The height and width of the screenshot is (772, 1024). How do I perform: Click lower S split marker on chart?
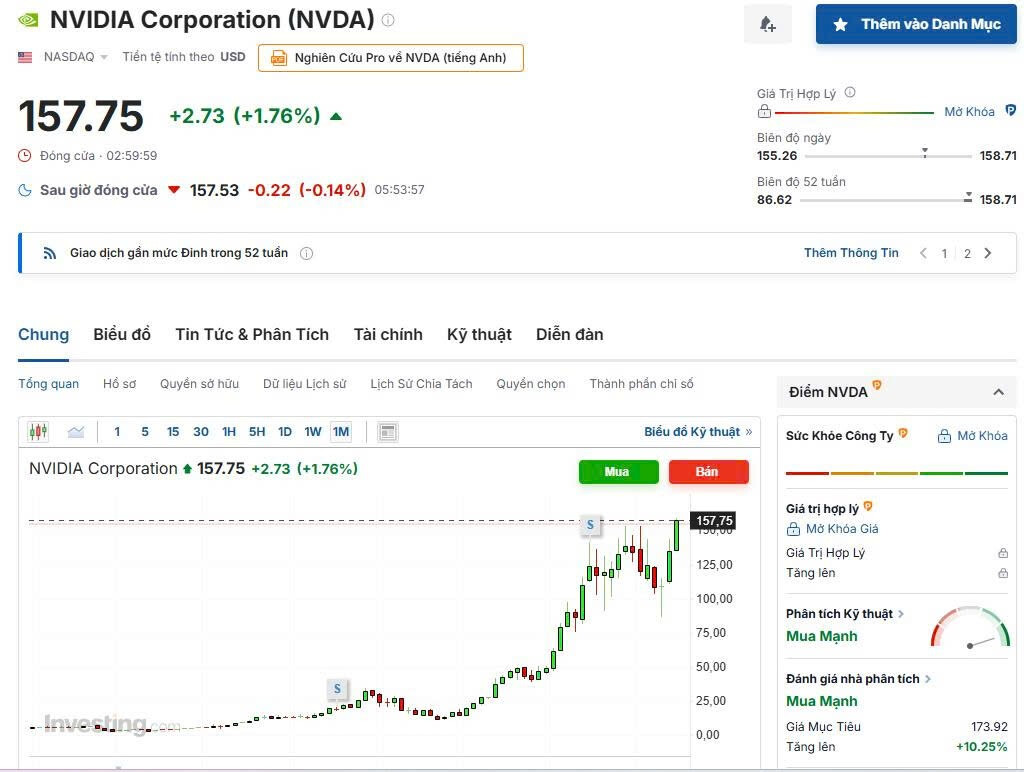[x=337, y=688]
